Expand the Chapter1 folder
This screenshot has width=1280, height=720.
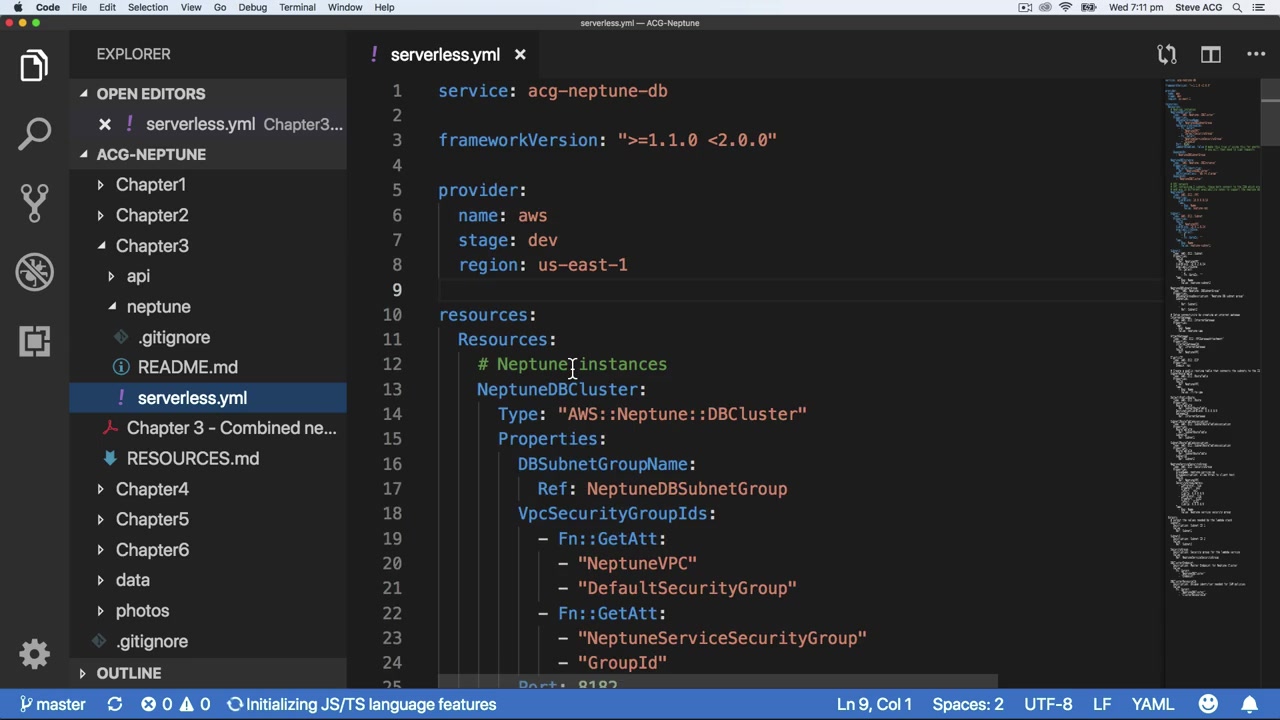coord(150,185)
